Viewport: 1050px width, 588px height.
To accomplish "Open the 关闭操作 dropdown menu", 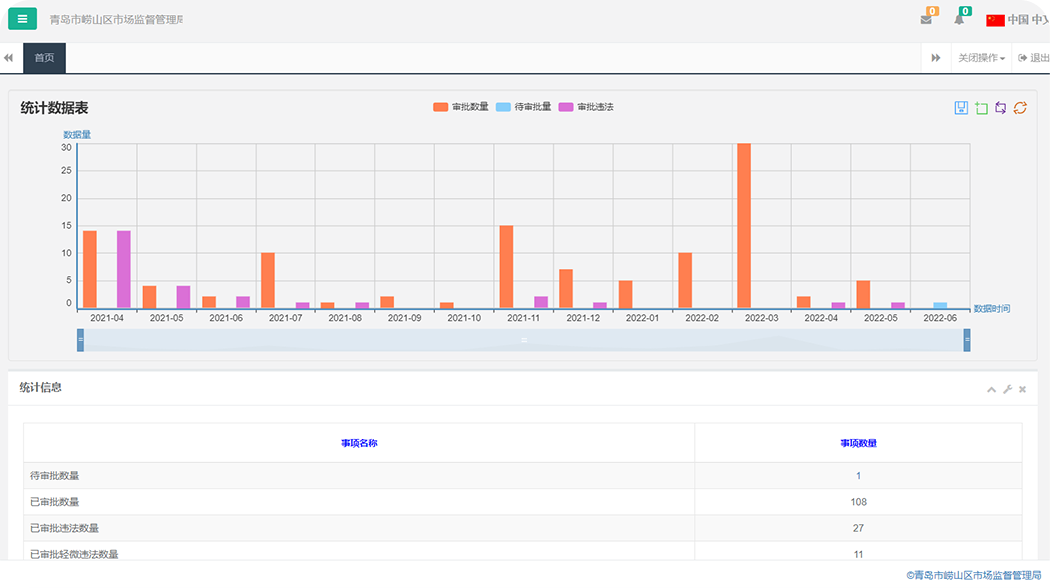I will 981,58.
